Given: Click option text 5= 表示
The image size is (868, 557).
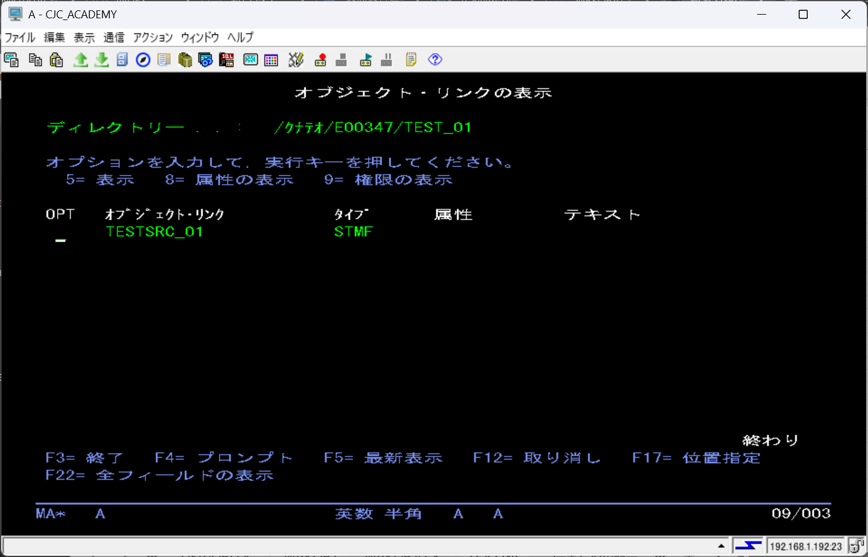Looking at the screenshot, I should (x=100, y=180).
